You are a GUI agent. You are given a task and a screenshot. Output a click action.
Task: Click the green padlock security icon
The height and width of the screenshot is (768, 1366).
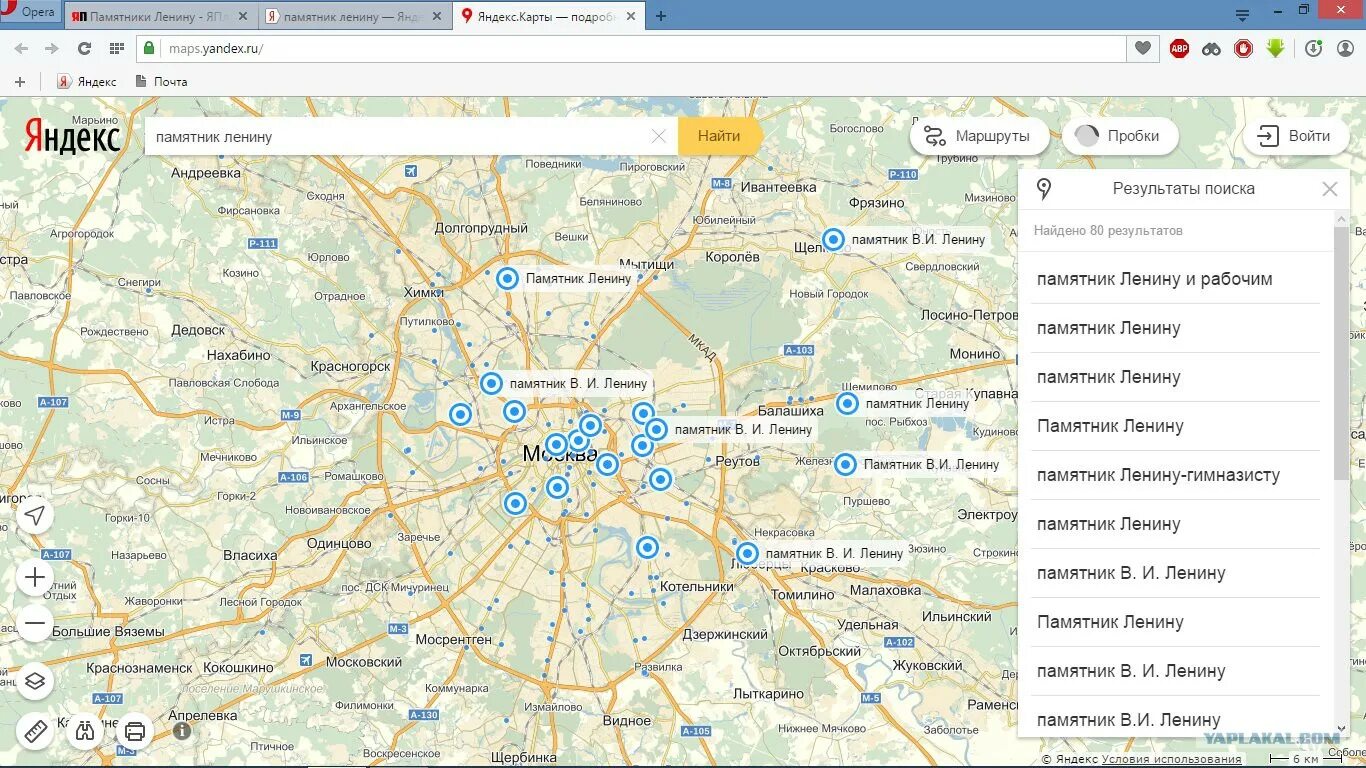click(x=149, y=48)
